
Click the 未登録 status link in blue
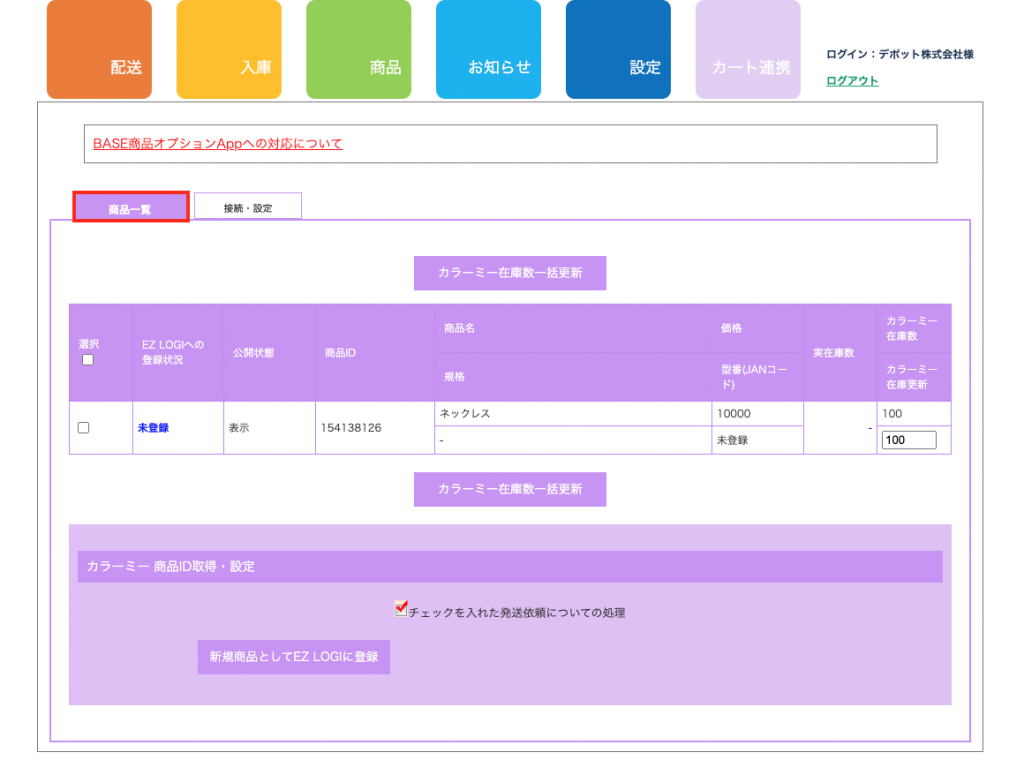pos(153,428)
